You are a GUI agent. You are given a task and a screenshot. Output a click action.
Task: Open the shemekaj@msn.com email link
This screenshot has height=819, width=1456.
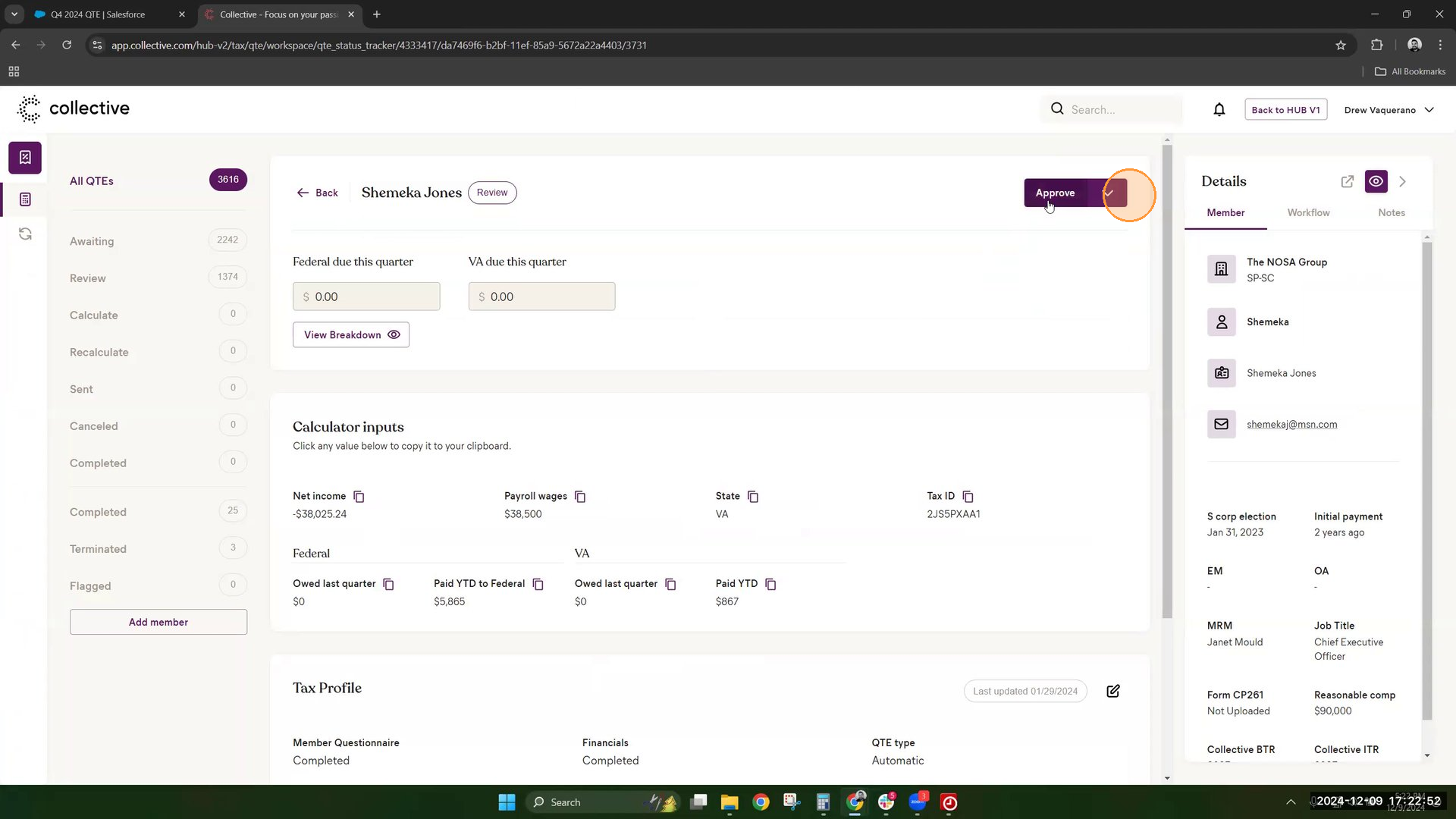pos(1291,425)
